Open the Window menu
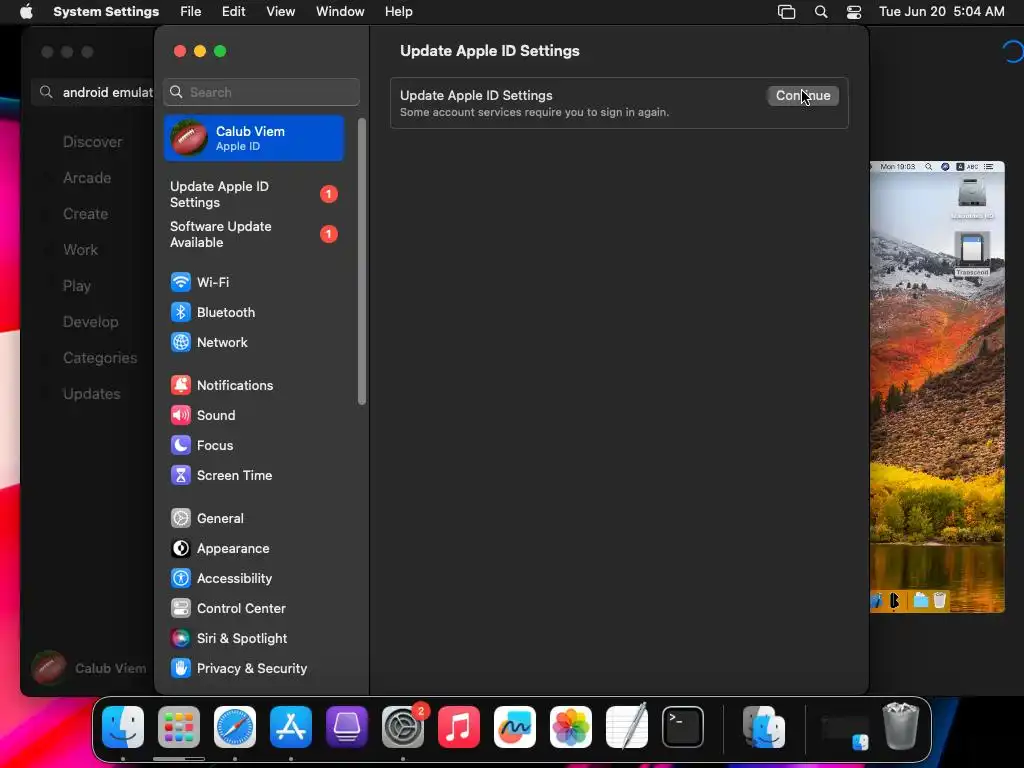This screenshot has height=768, width=1024. pos(340,12)
